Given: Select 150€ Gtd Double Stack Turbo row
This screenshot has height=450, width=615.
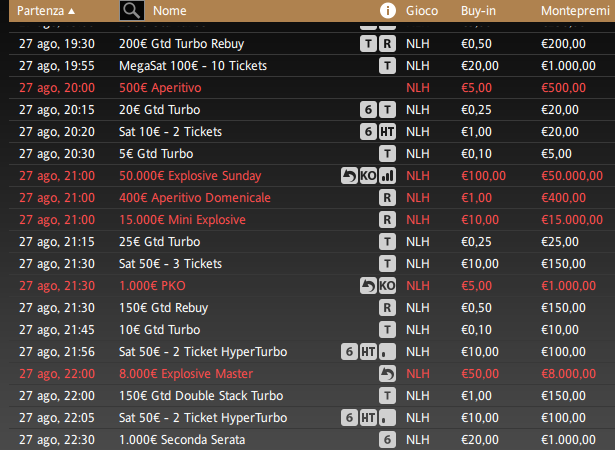Looking at the screenshot, I should pyautogui.click(x=312, y=395).
